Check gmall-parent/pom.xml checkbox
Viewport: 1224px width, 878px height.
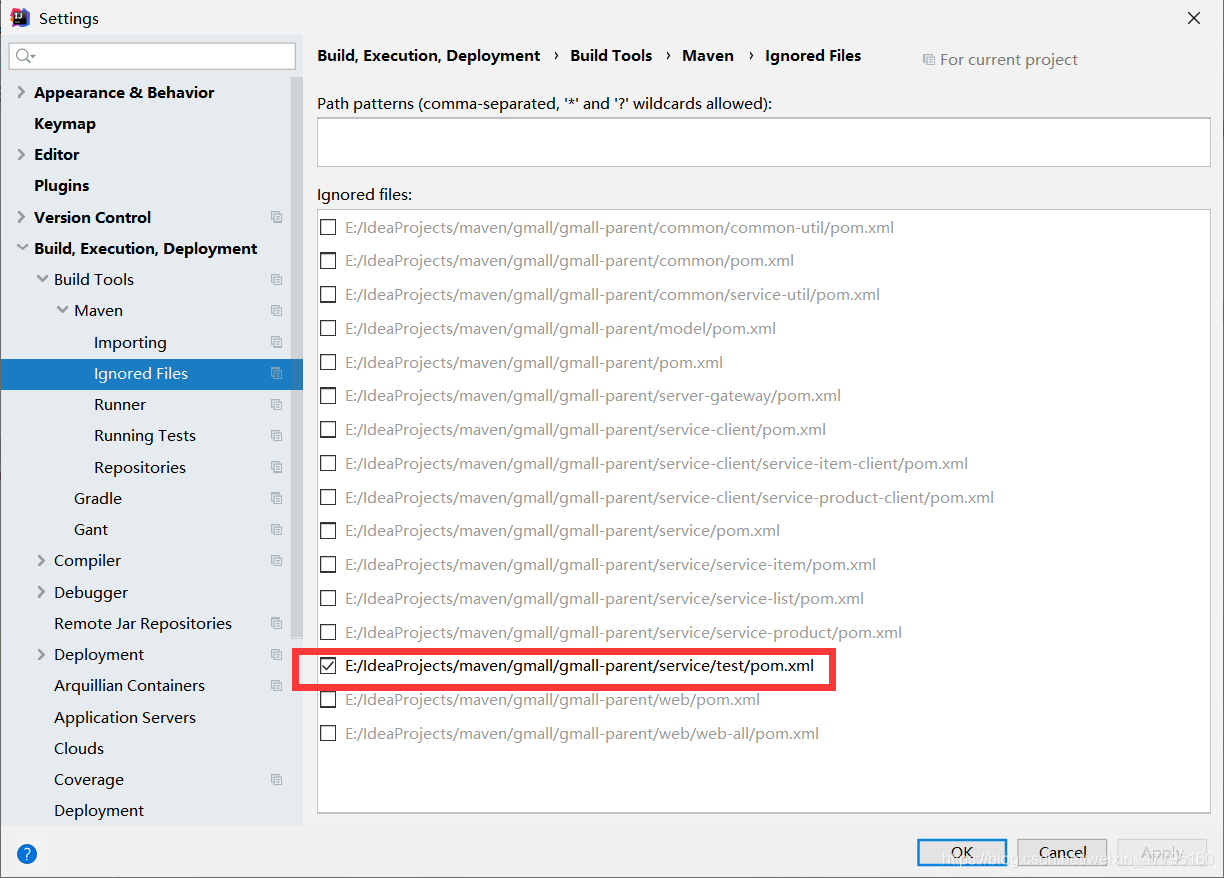328,362
